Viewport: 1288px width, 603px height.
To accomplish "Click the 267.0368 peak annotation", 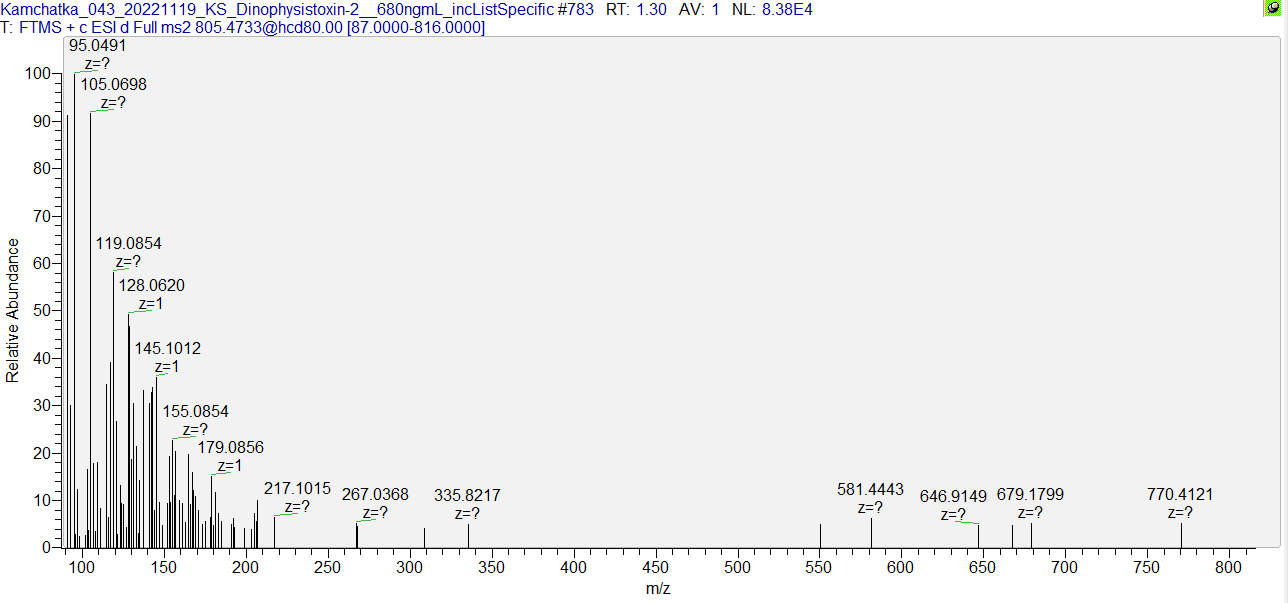I will (x=375, y=495).
